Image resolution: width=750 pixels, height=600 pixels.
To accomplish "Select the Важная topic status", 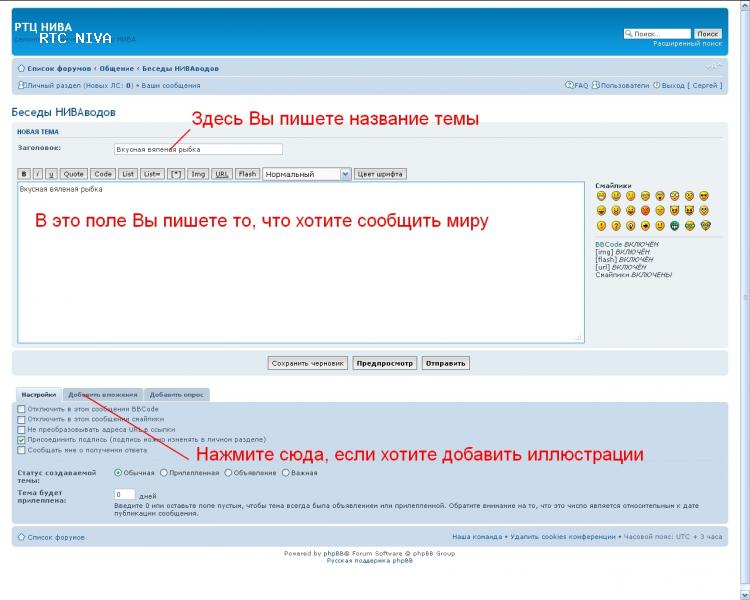I will pos(286,473).
